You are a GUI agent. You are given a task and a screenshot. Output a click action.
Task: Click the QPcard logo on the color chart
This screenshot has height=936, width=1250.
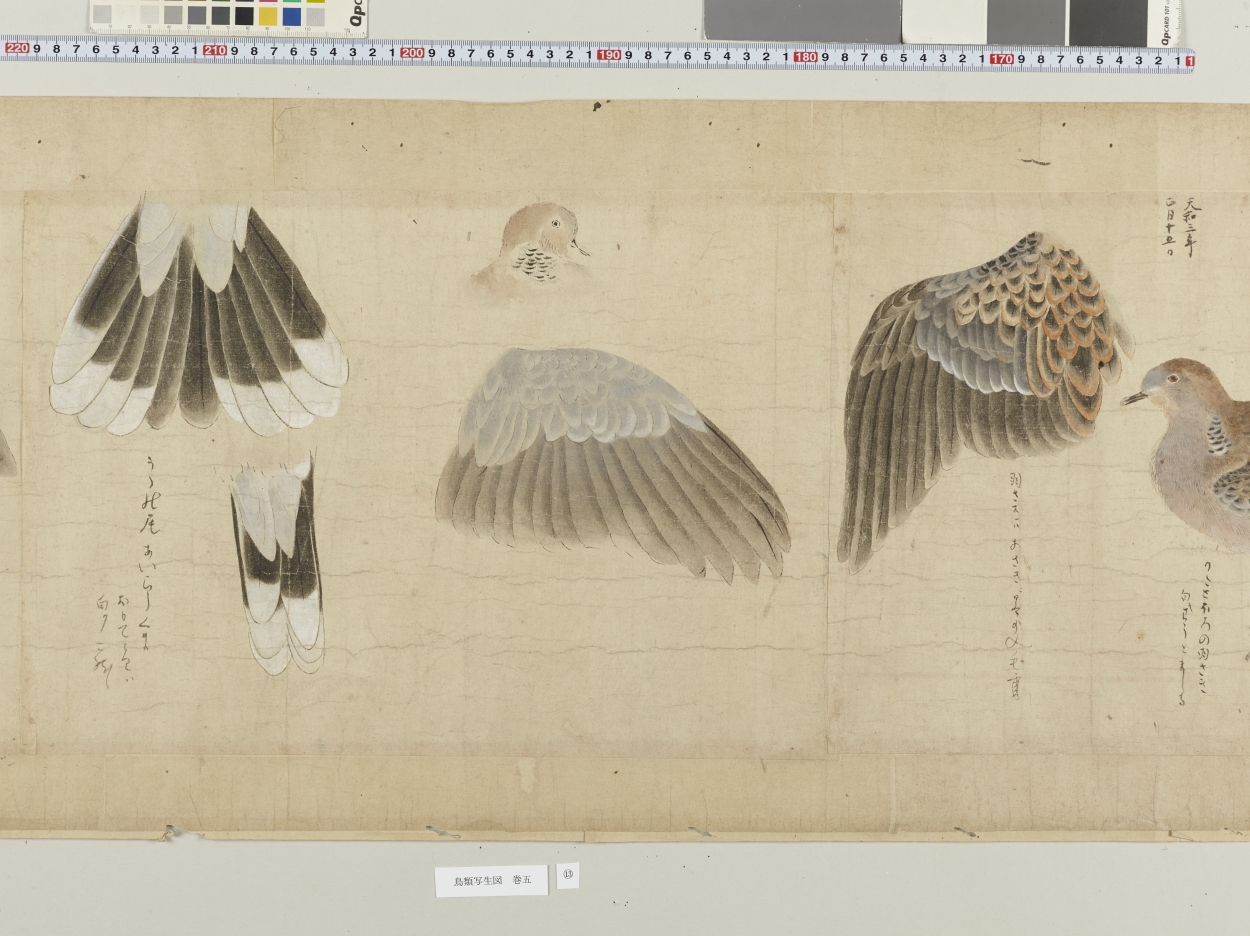[356, 12]
